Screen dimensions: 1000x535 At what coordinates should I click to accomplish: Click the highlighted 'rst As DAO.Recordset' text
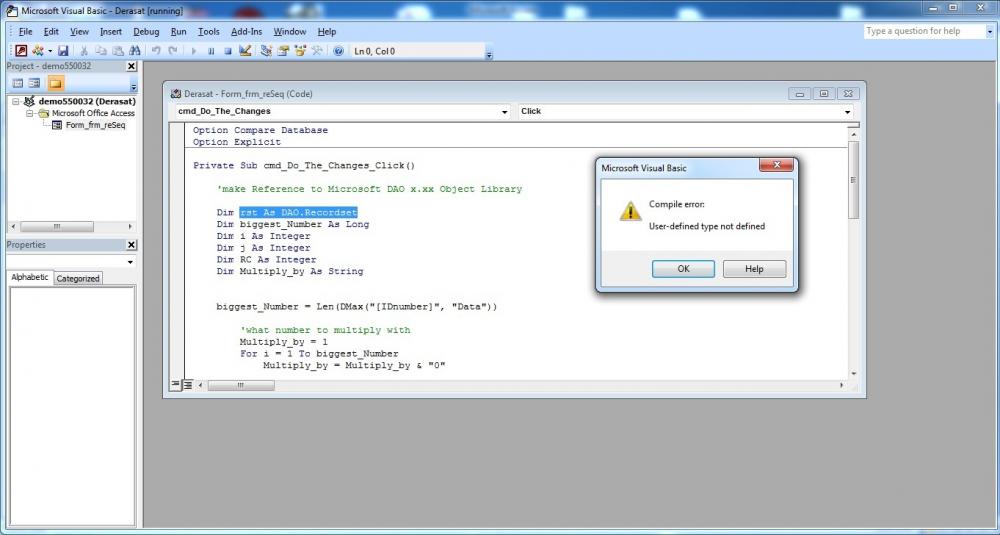point(298,212)
